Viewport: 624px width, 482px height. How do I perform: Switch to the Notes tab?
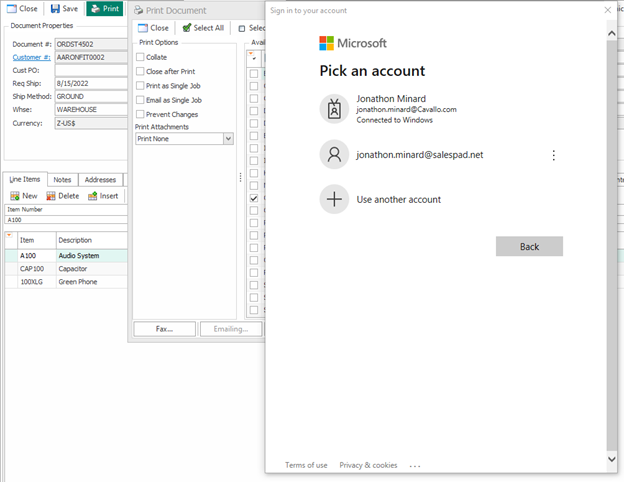point(62,180)
